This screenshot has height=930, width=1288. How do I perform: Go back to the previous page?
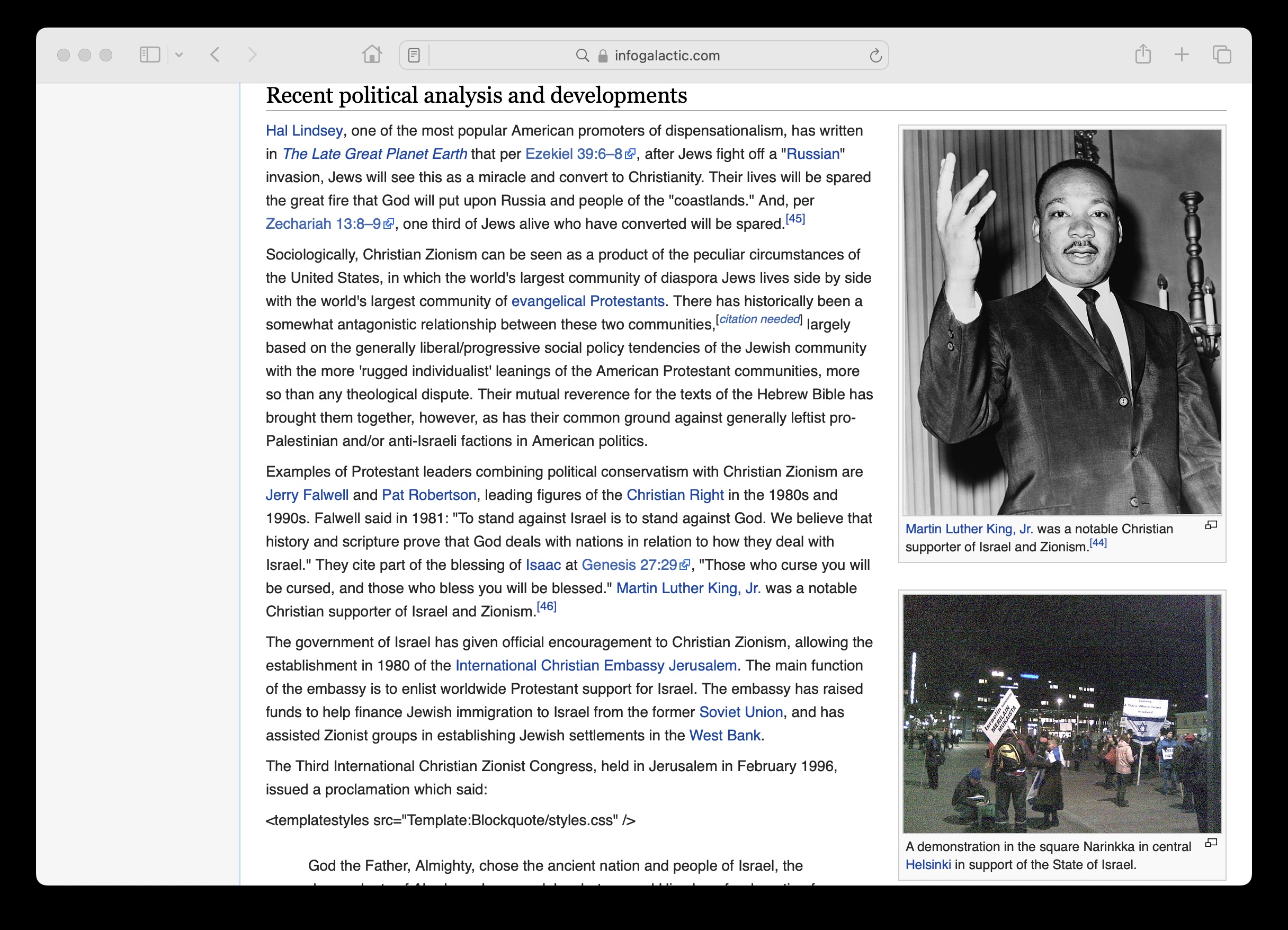(x=214, y=55)
